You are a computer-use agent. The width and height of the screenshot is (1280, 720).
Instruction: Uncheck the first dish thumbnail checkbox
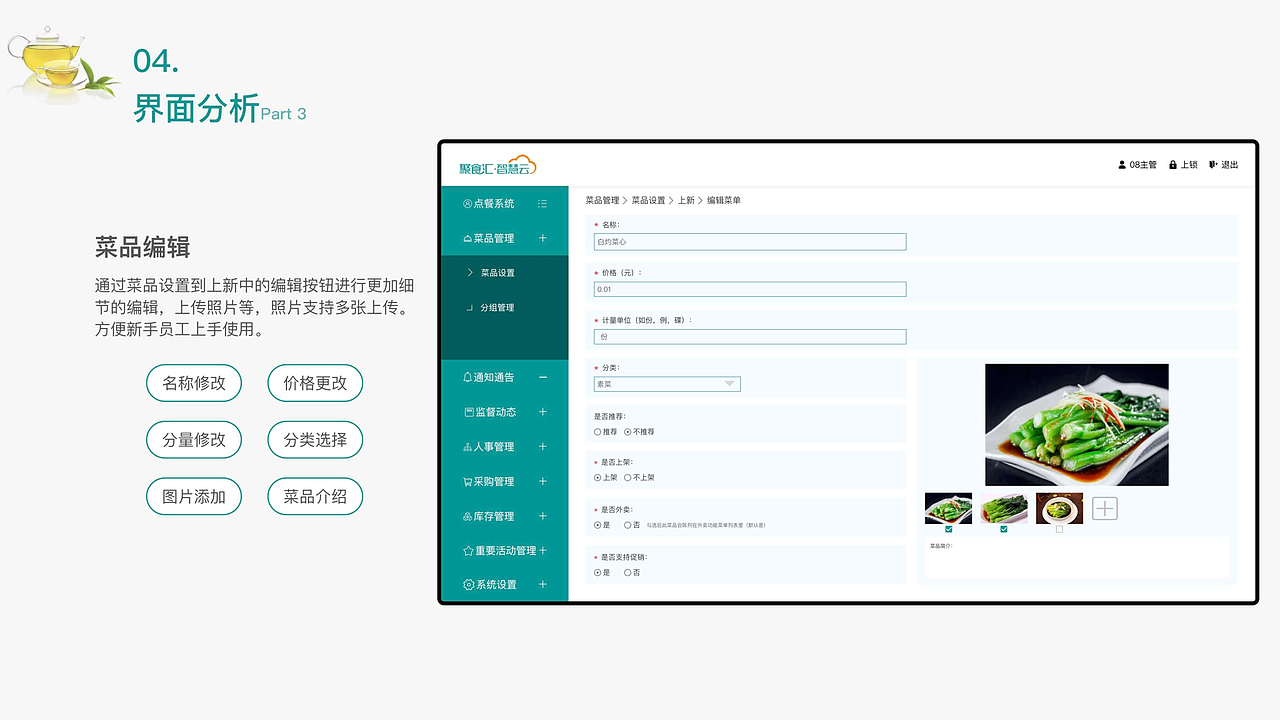(x=948, y=529)
